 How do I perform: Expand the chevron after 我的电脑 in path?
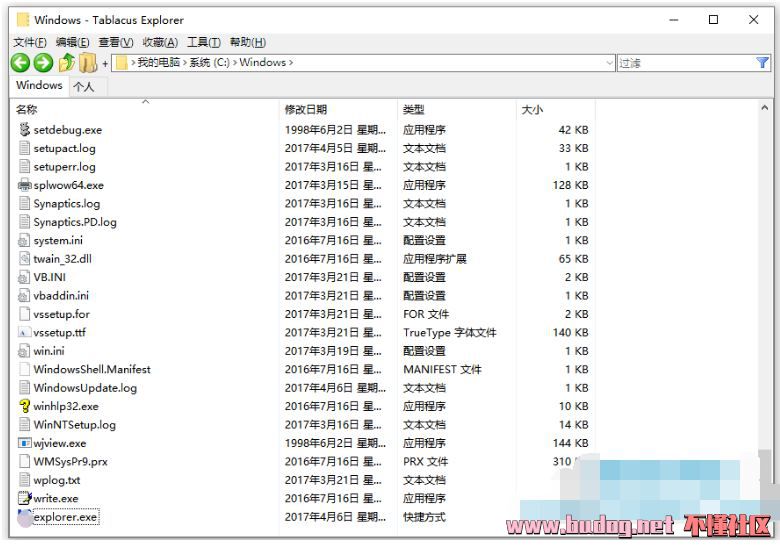185,63
